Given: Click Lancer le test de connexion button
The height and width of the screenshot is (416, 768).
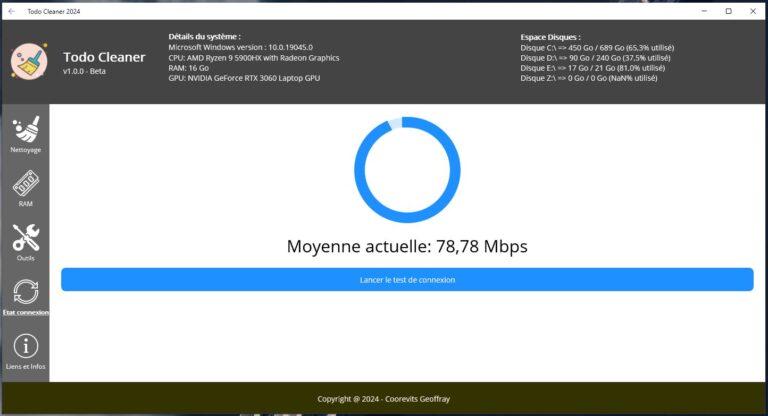Looking at the screenshot, I should pos(407,279).
